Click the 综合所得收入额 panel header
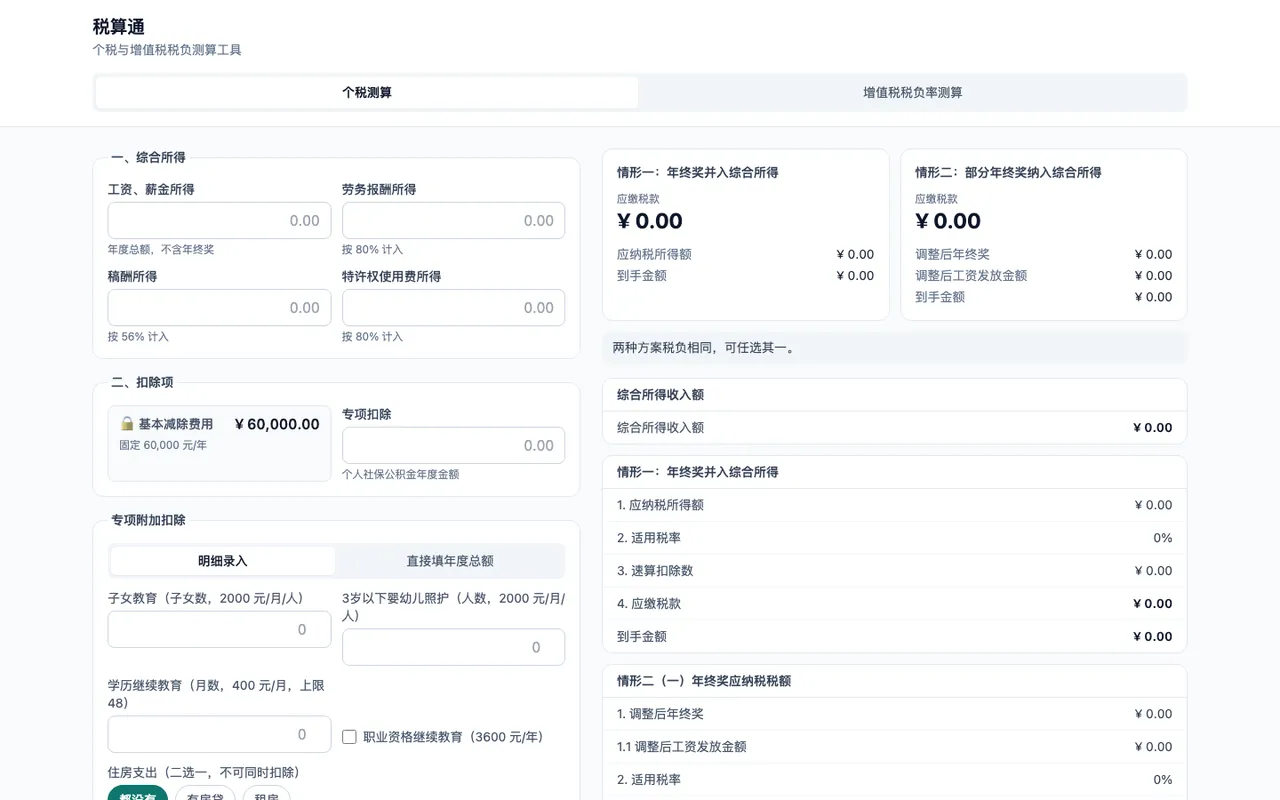The height and width of the screenshot is (800, 1280). pyautogui.click(x=895, y=395)
